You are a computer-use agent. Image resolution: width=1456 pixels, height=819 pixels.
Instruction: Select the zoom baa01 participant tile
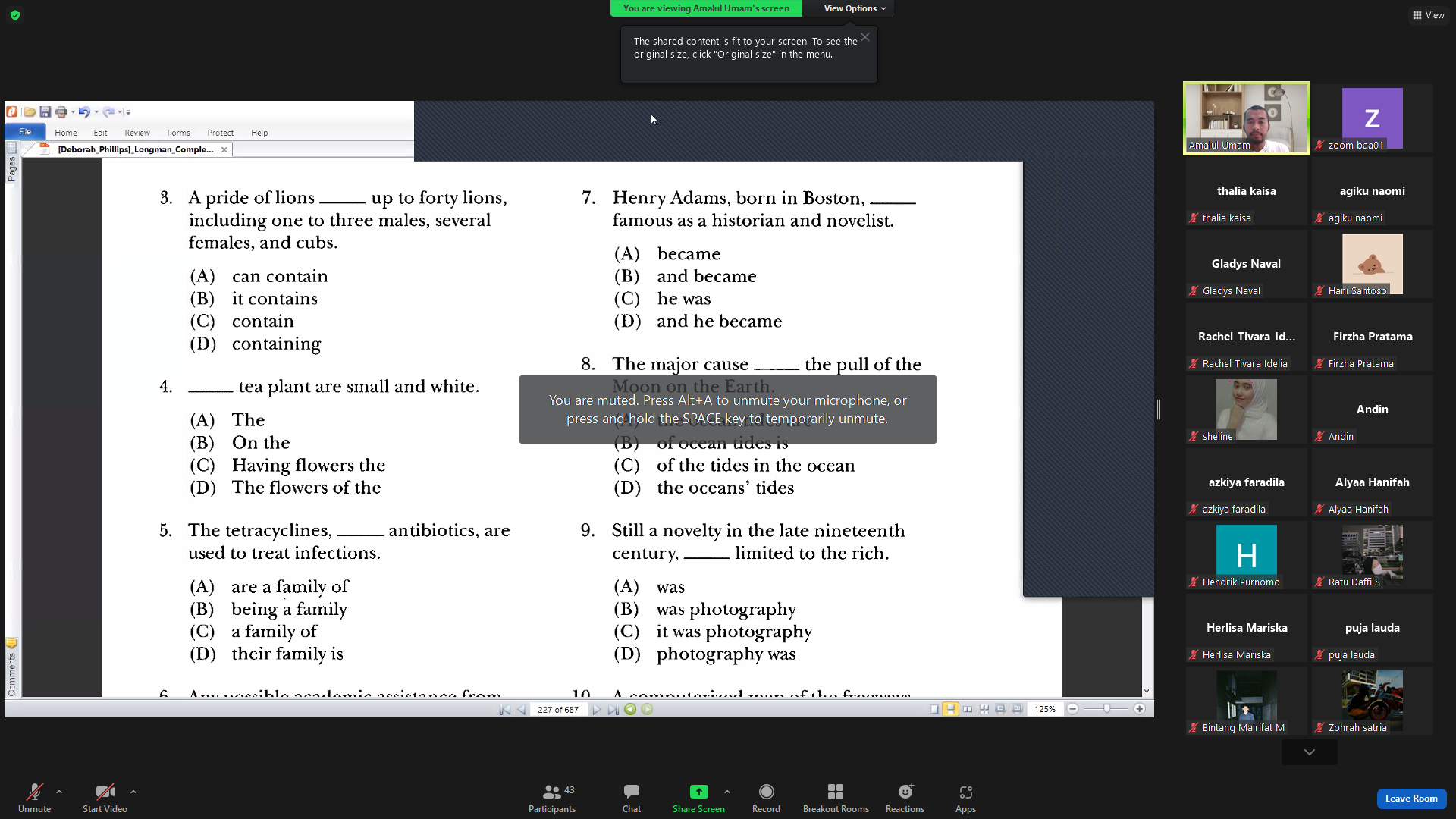pos(1373,118)
